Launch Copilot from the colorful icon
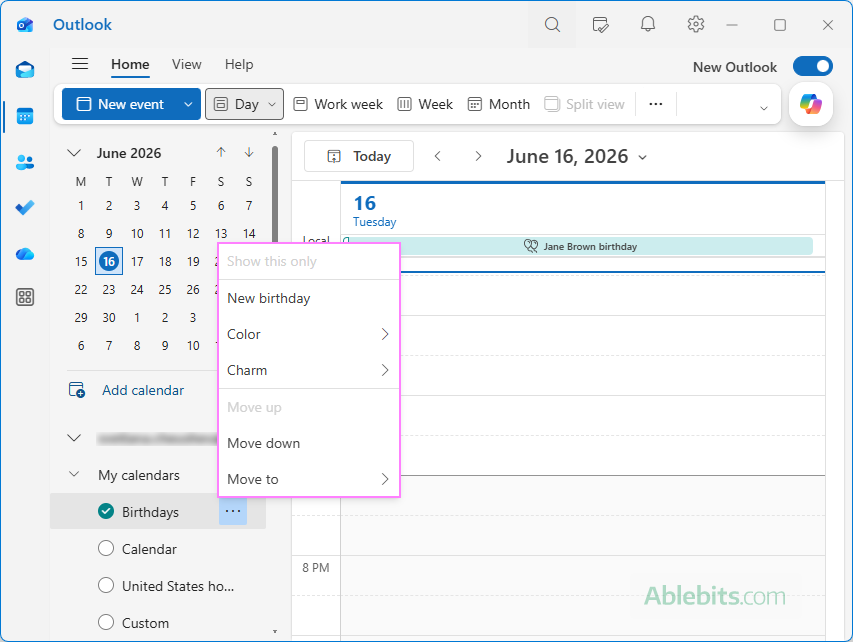This screenshot has height=642, width=853. 811,104
